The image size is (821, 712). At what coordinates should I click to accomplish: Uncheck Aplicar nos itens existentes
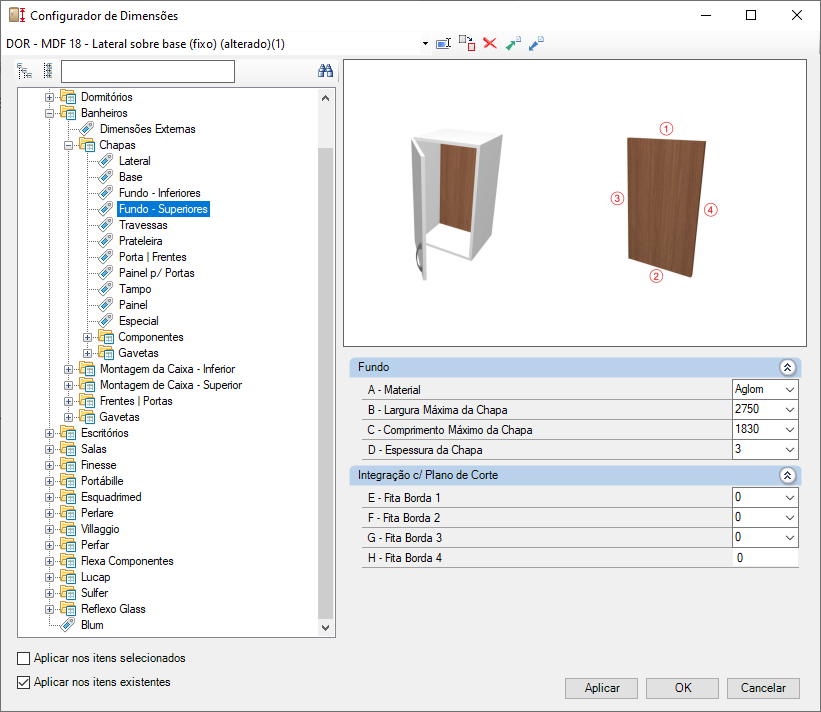pyautogui.click(x=24, y=683)
